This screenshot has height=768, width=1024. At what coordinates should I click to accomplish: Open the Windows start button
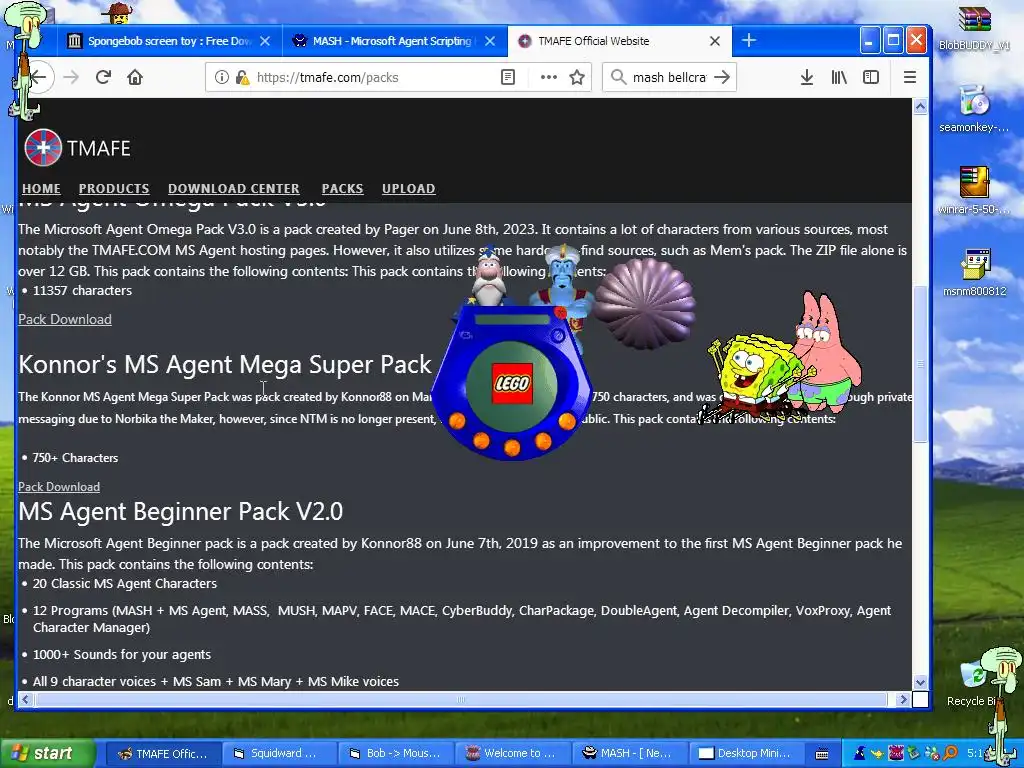click(x=46, y=753)
